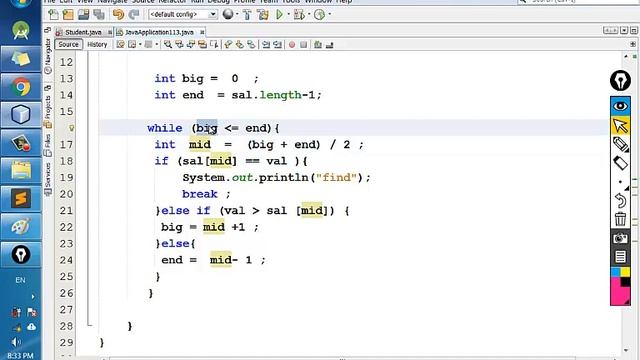The height and width of the screenshot is (360, 640).
Task: Click the Open Project icon
Action: point(83,15)
